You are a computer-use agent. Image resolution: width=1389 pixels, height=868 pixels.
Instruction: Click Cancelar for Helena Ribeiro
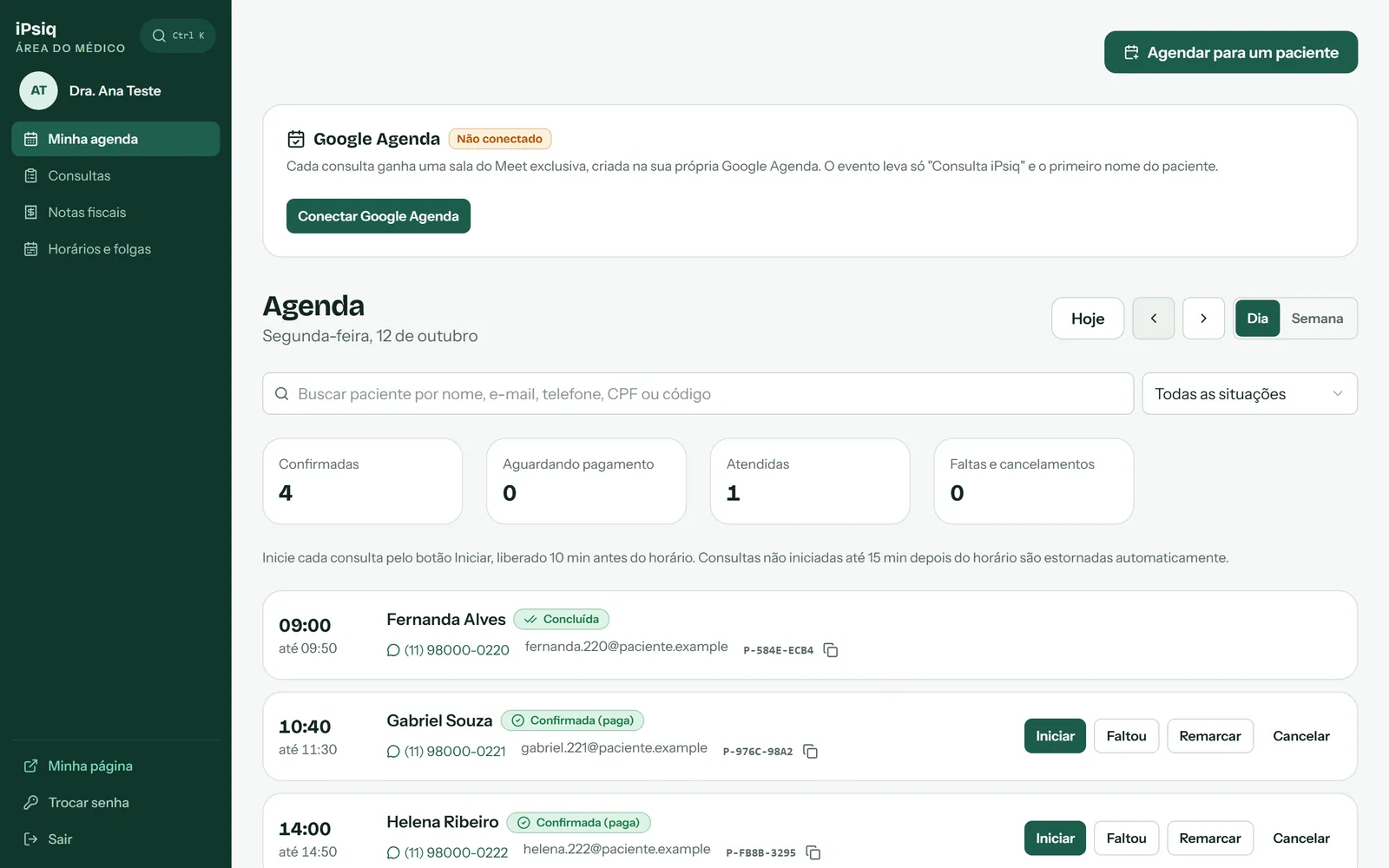click(x=1301, y=838)
